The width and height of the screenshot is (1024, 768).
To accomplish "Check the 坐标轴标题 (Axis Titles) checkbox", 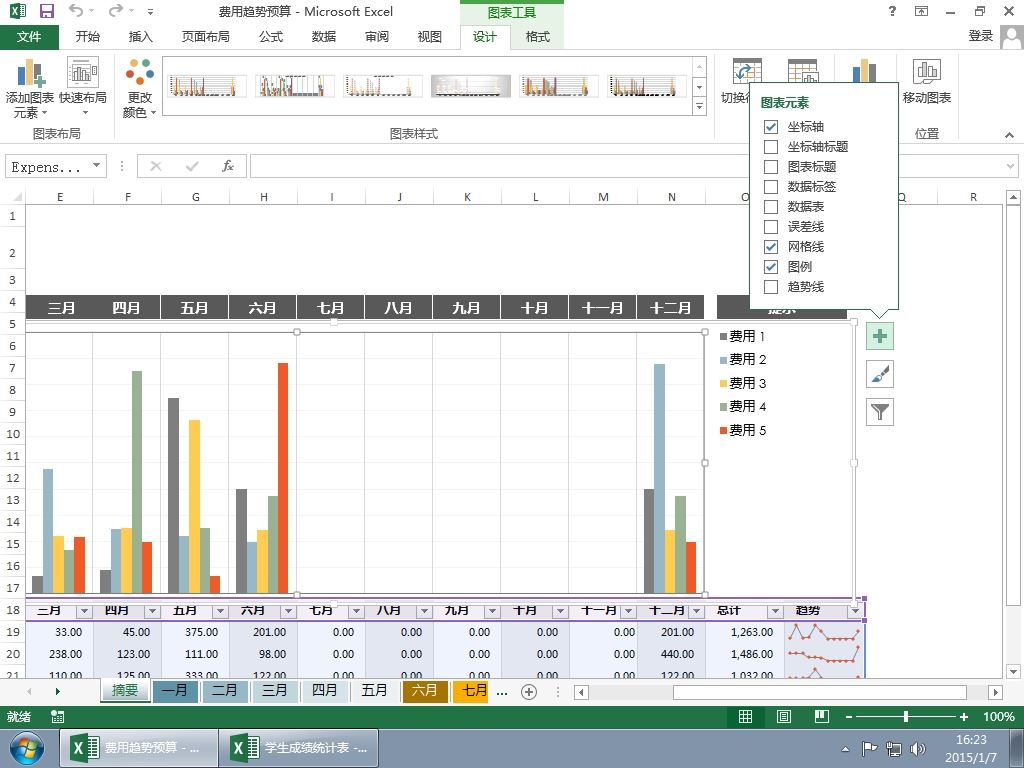I will click(x=771, y=146).
